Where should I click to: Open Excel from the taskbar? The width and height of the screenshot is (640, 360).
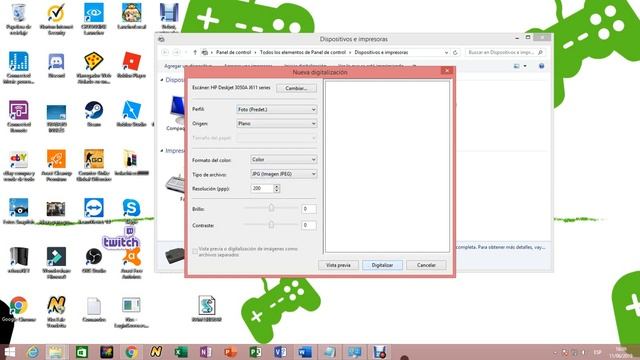[181, 352]
